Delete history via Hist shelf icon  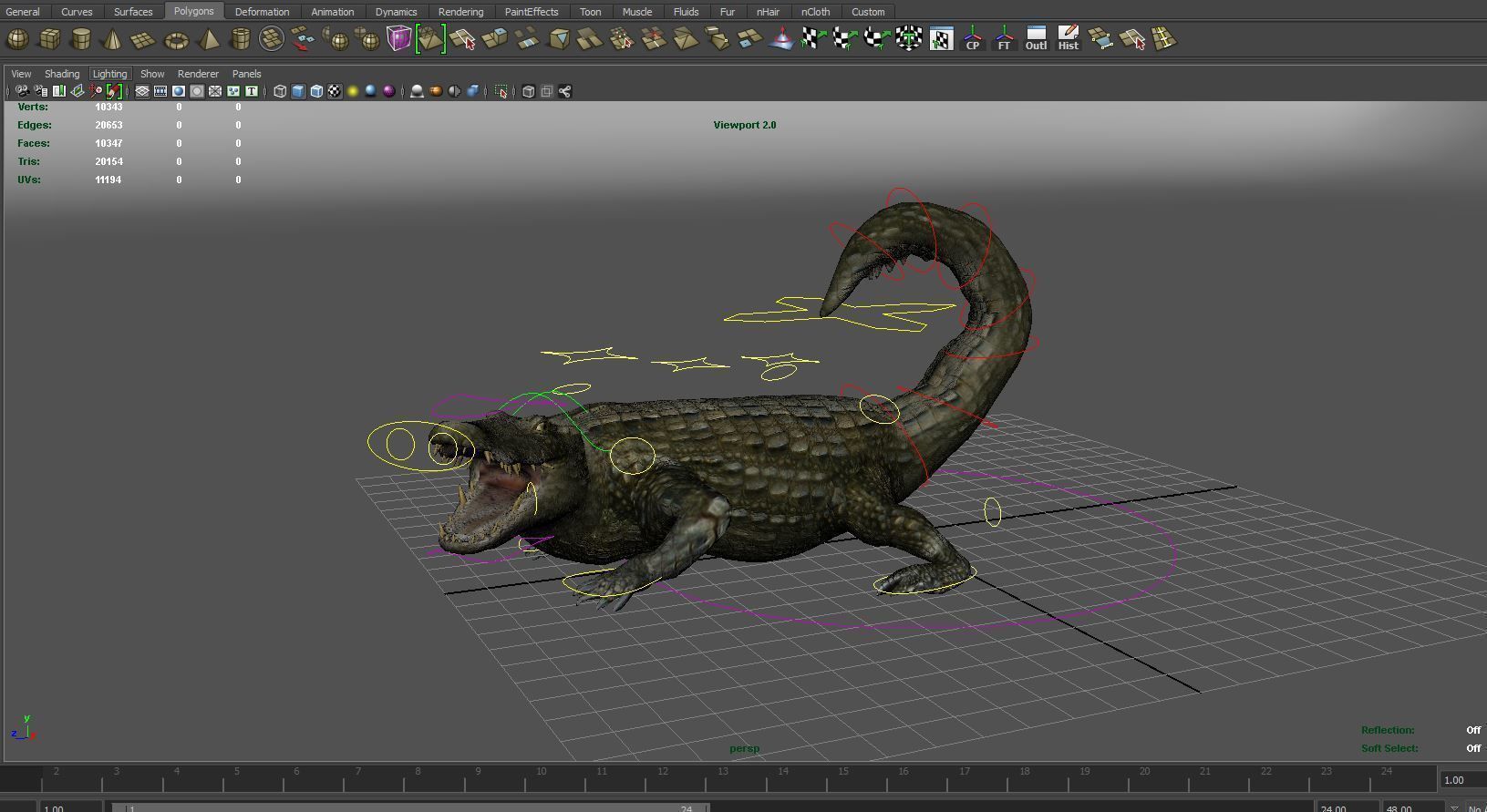(x=1068, y=39)
